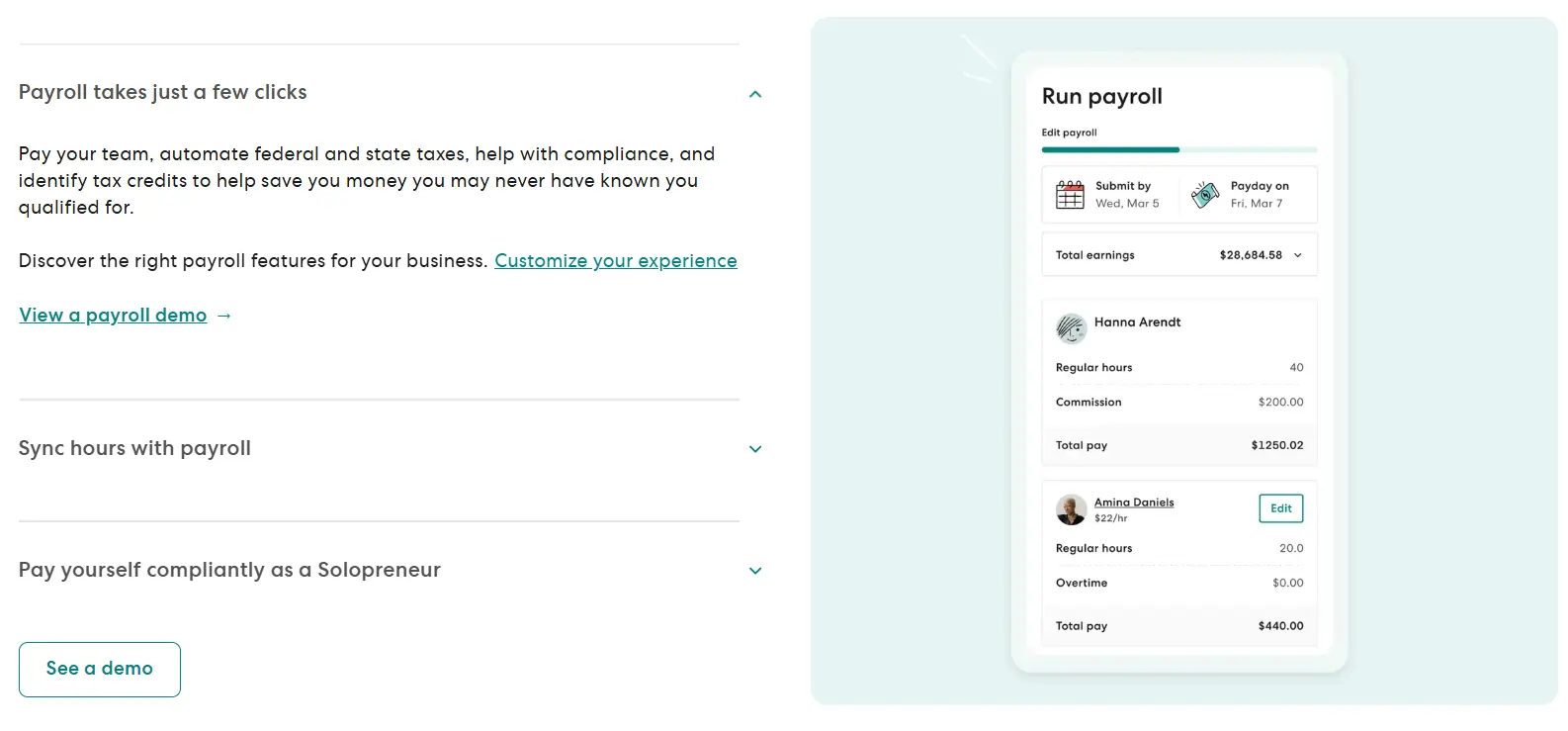
Task: Expand the Sync hours with payroll section
Action: point(755,449)
